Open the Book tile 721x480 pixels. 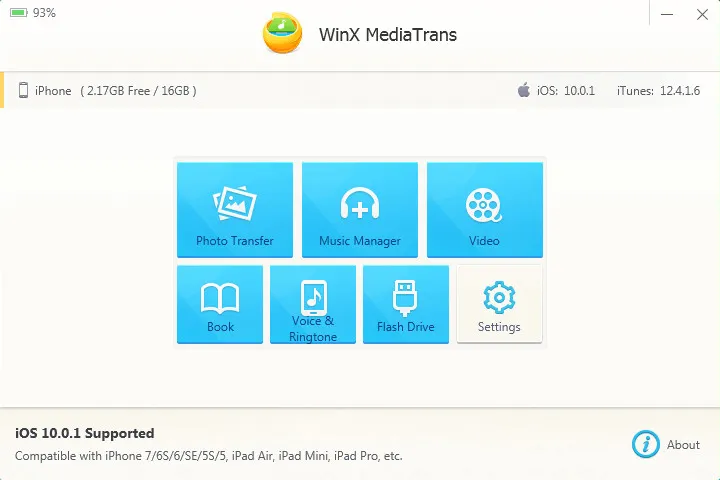tap(220, 304)
